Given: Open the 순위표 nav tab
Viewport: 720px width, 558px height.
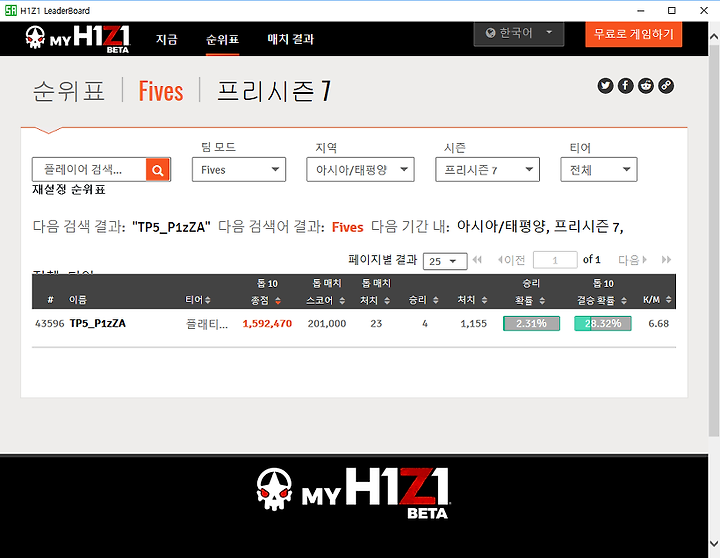Looking at the screenshot, I should pyautogui.click(x=222, y=39).
